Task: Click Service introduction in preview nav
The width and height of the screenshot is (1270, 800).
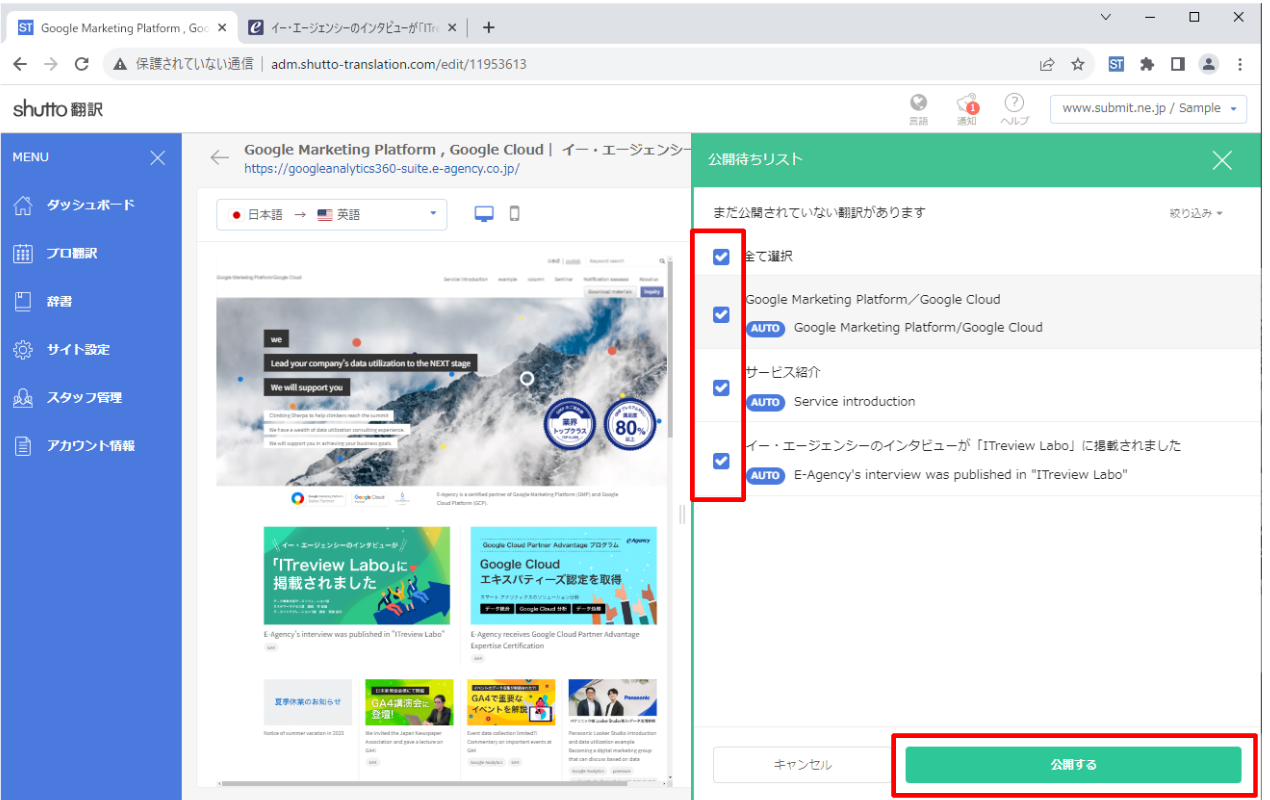Action: click(466, 279)
